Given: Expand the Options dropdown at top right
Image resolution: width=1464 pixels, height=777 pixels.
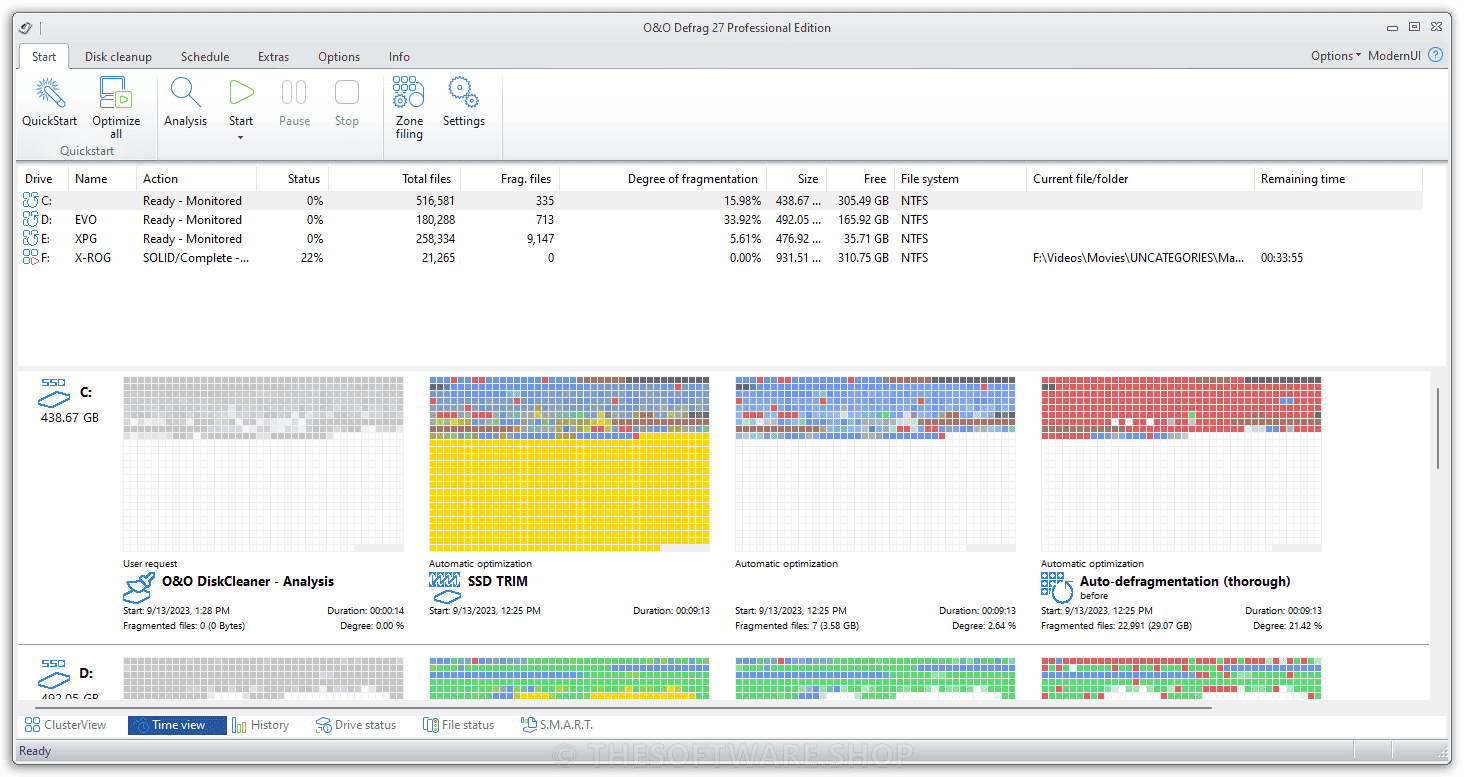Looking at the screenshot, I should pyautogui.click(x=1336, y=56).
